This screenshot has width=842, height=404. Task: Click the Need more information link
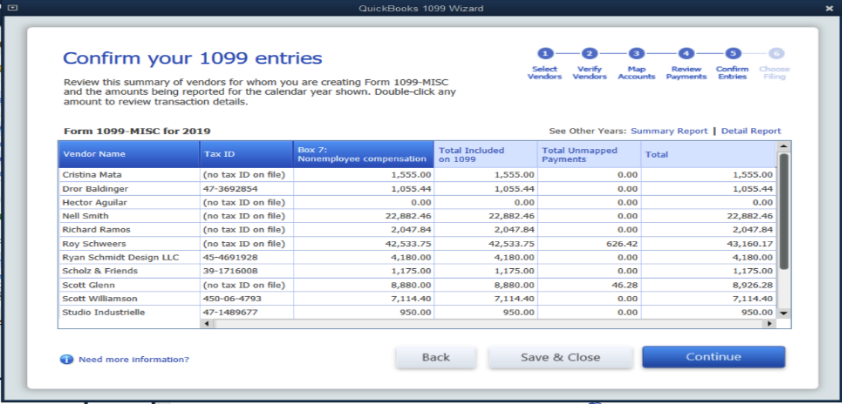(133, 359)
